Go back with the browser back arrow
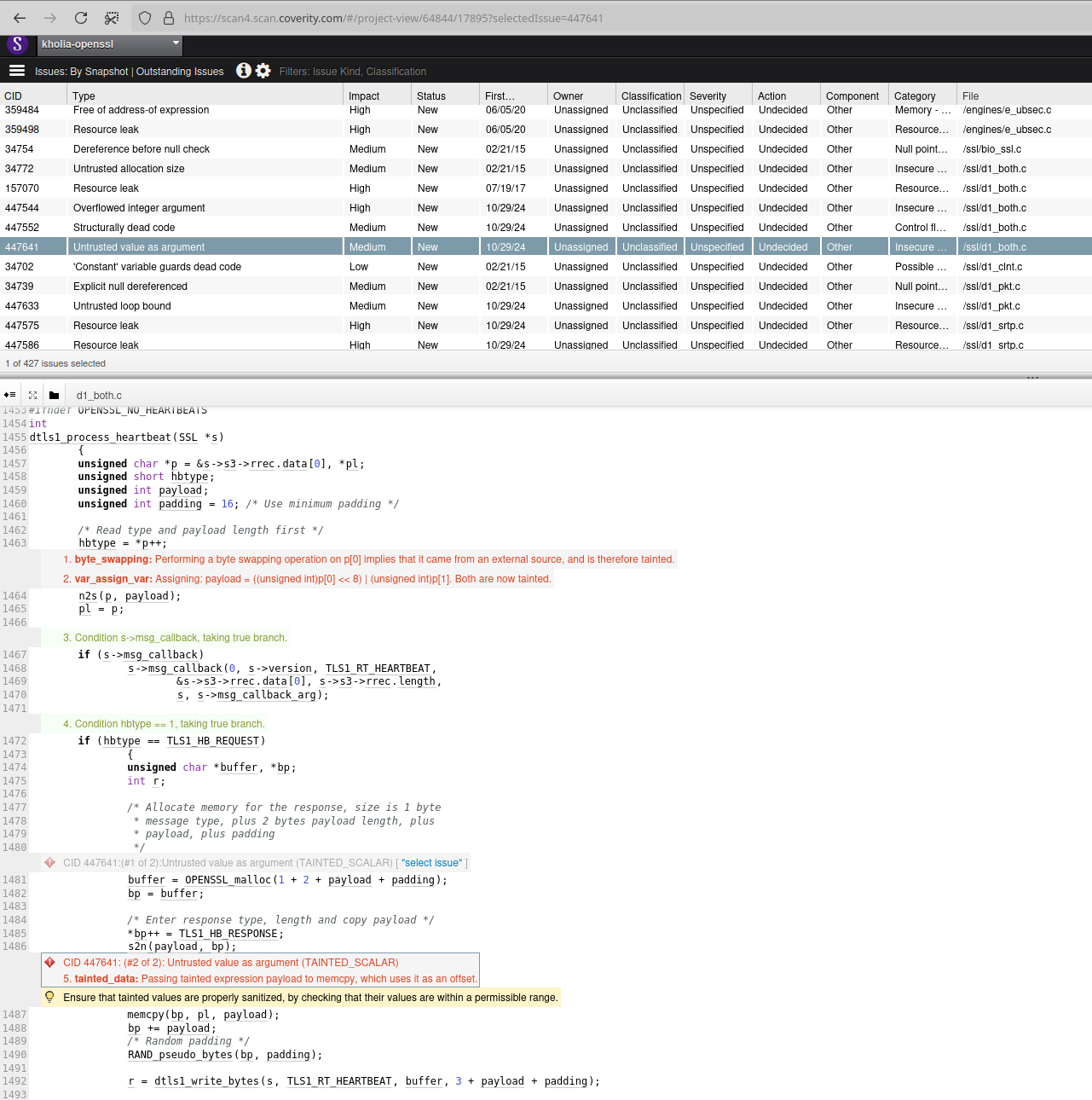Viewport: 1092px width, 1100px height. pos(20,18)
